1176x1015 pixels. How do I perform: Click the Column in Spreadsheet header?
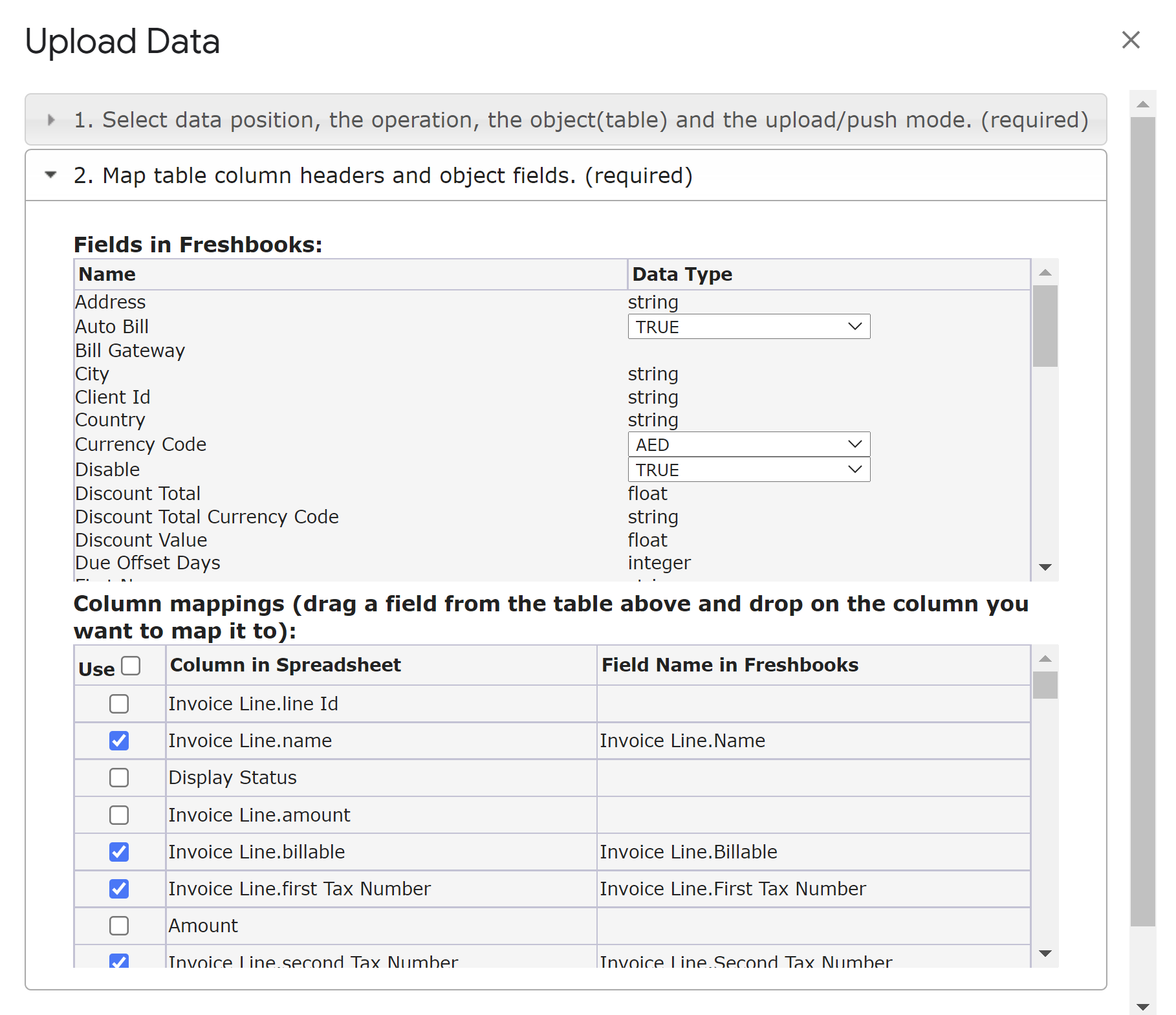[x=381, y=665]
